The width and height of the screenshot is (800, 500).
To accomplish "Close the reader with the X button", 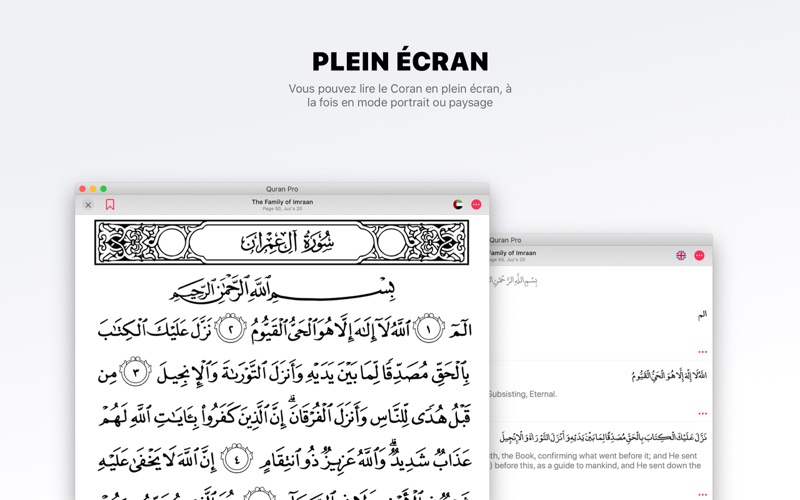I will pos(88,205).
